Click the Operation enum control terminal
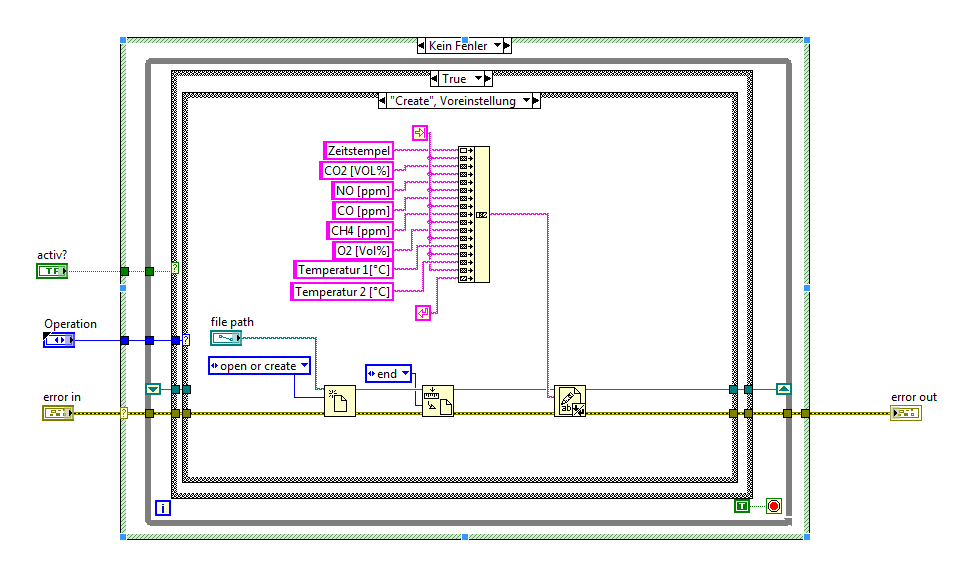 [x=59, y=340]
